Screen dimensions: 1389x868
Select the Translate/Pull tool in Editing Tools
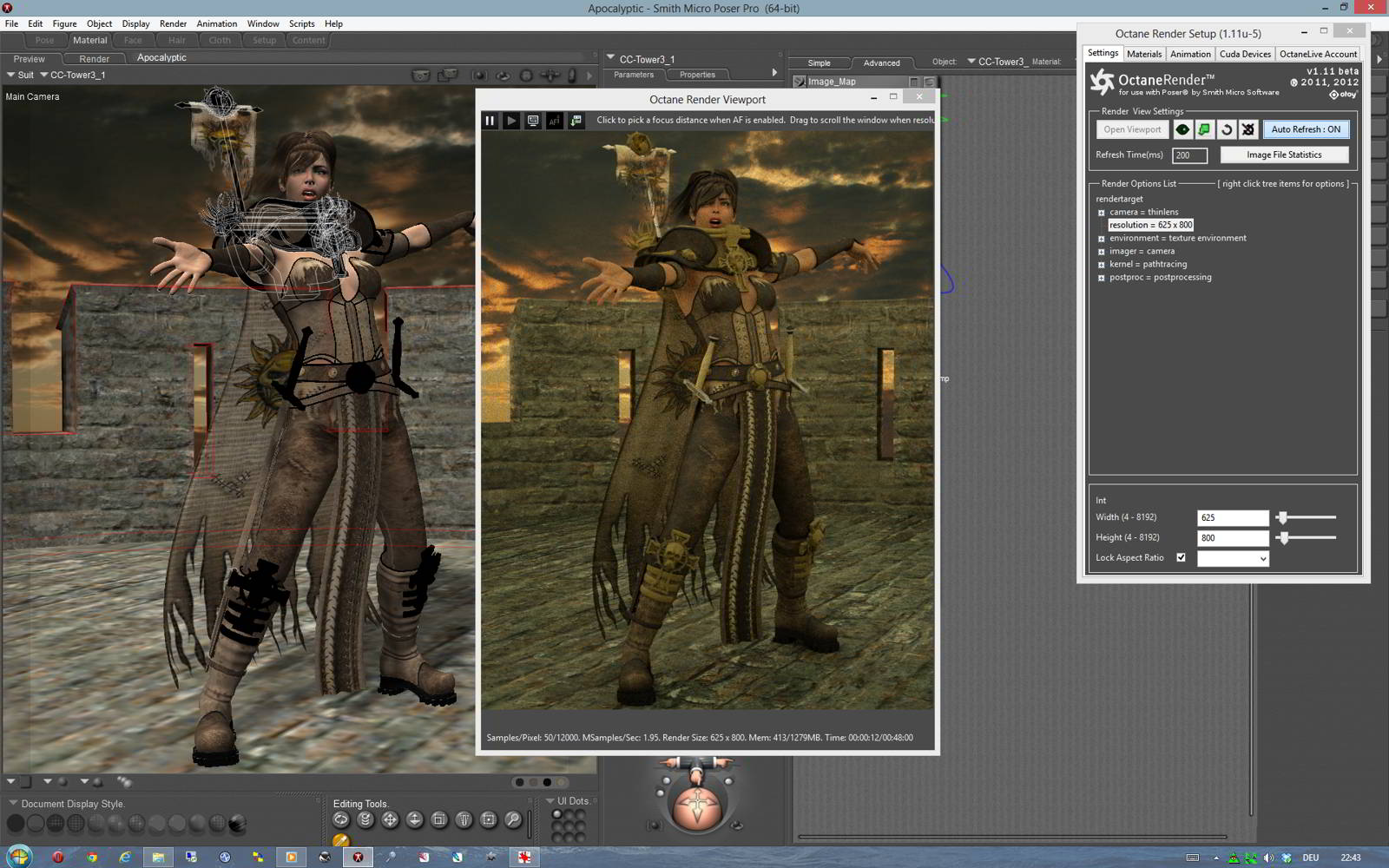coord(390,819)
